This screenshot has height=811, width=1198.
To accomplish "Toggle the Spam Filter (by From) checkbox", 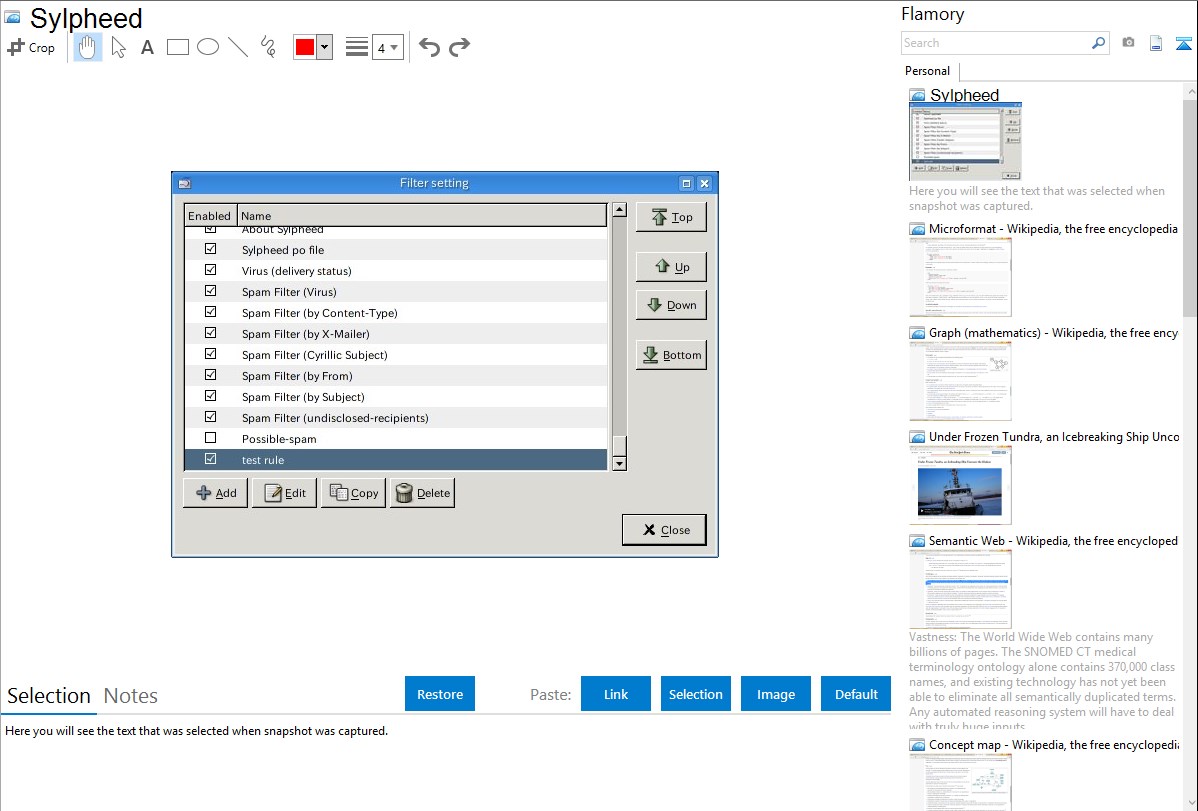I will tap(210, 375).
